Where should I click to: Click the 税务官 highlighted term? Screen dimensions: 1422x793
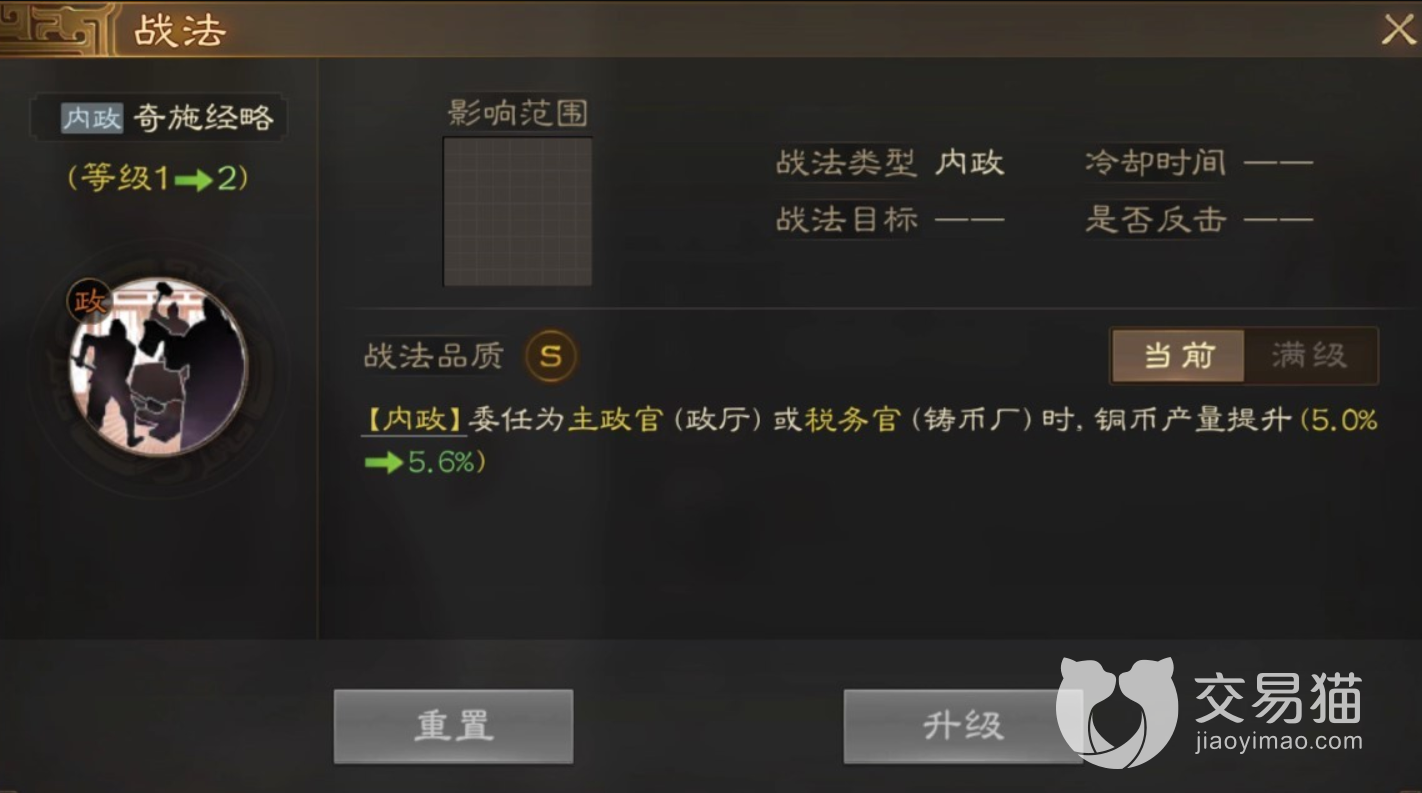click(x=853, y=420)
